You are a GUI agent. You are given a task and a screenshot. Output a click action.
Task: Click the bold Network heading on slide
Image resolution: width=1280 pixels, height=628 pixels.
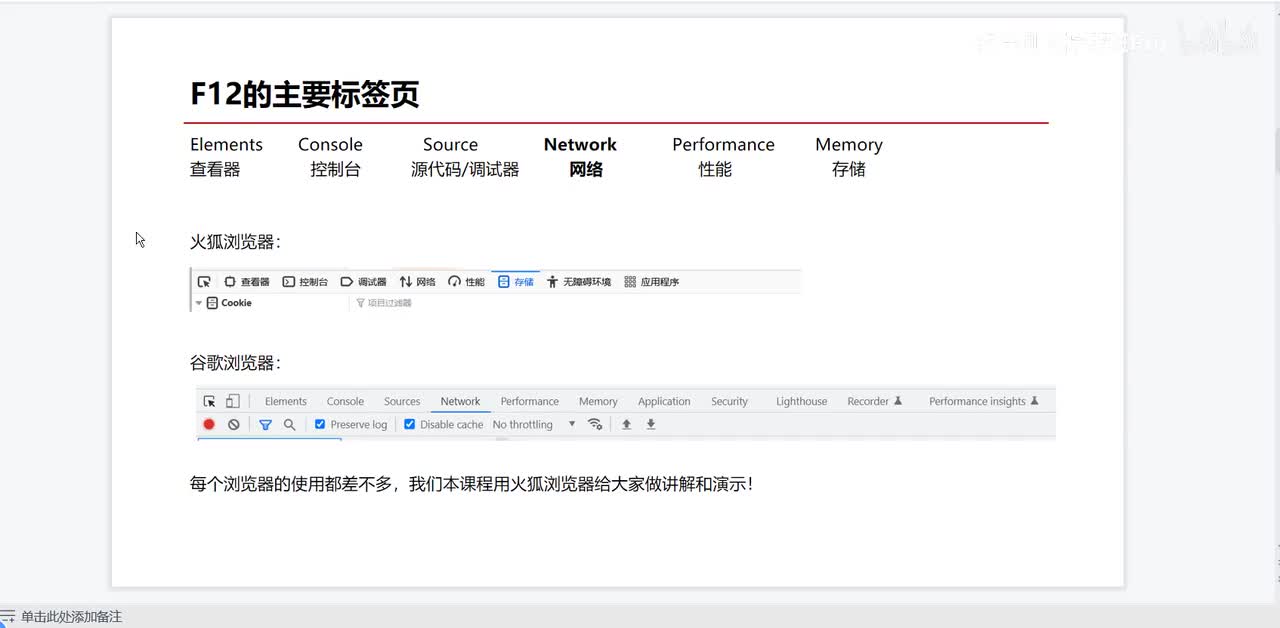(x=580, y=144)
